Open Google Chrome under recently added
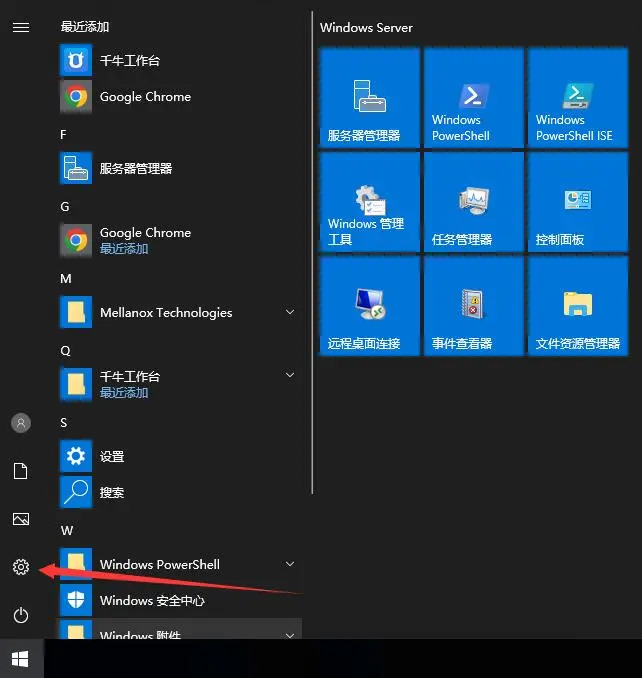This screenshot has width=642, height=678. 144,97
